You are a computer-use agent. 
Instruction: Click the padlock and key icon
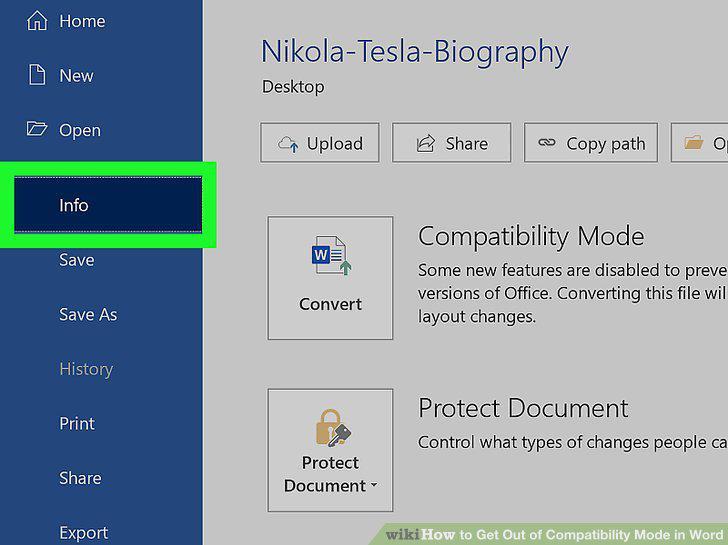[332, 428]
